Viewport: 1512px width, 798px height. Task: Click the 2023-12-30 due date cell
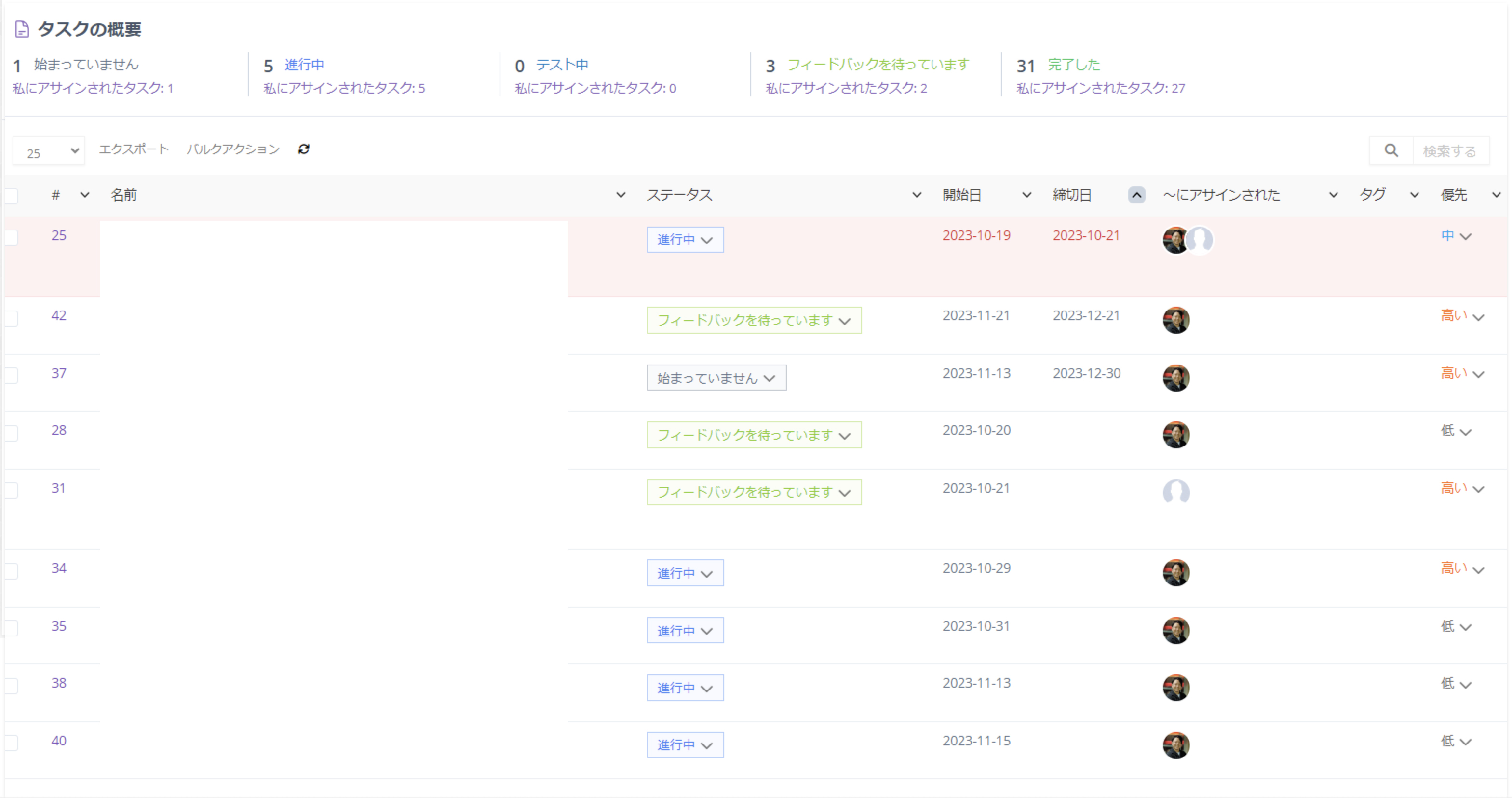click(x=1086, y=374)
